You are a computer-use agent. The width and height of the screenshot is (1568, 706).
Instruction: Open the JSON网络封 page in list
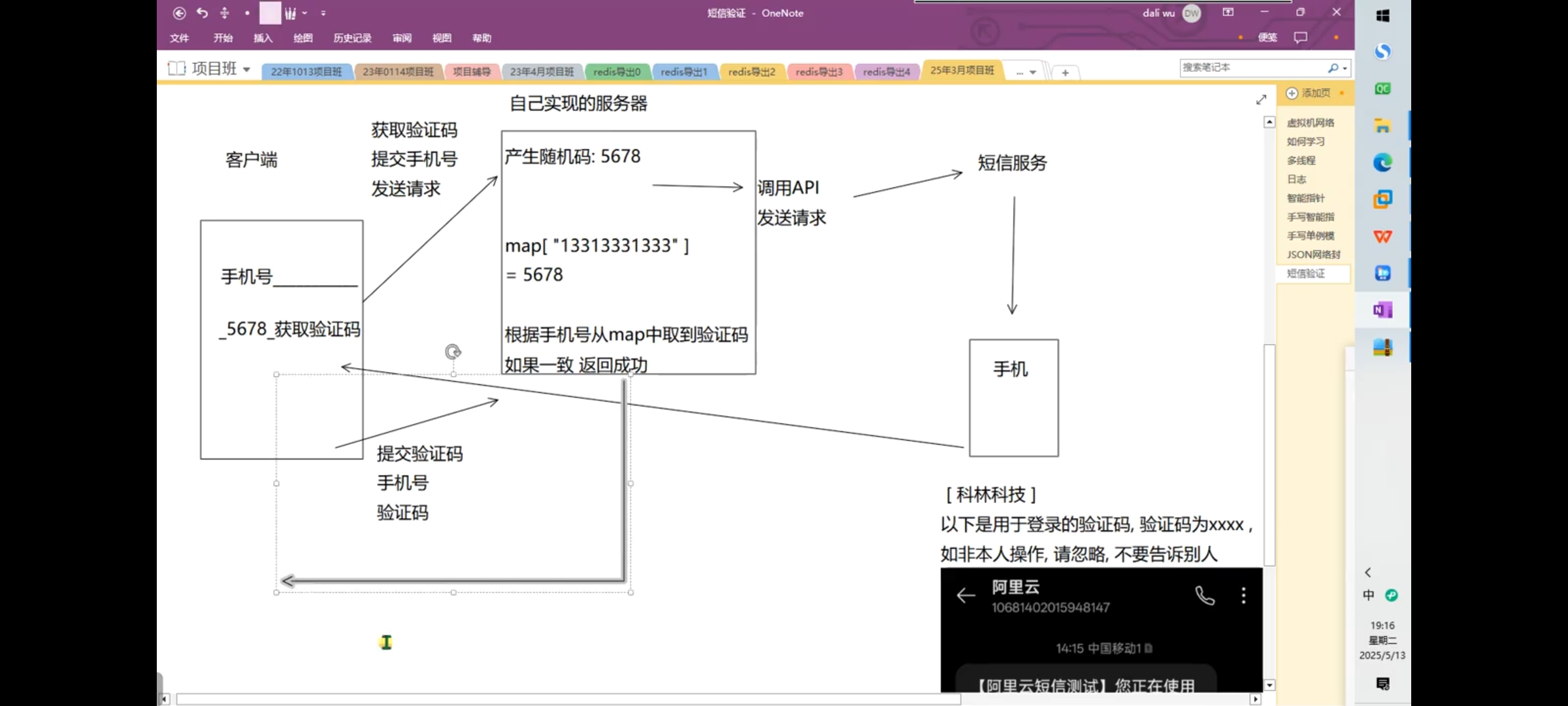tap(1313, 254)
